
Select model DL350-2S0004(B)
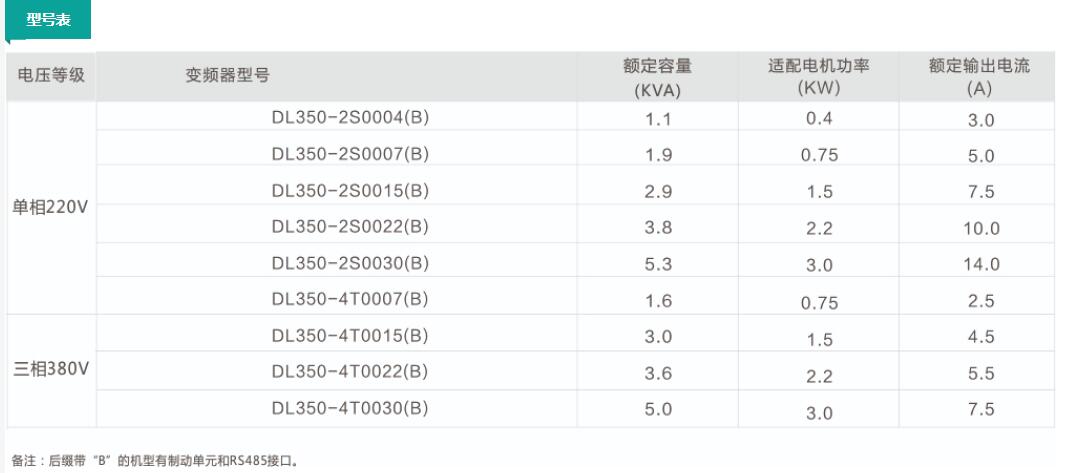coord(350,119)
